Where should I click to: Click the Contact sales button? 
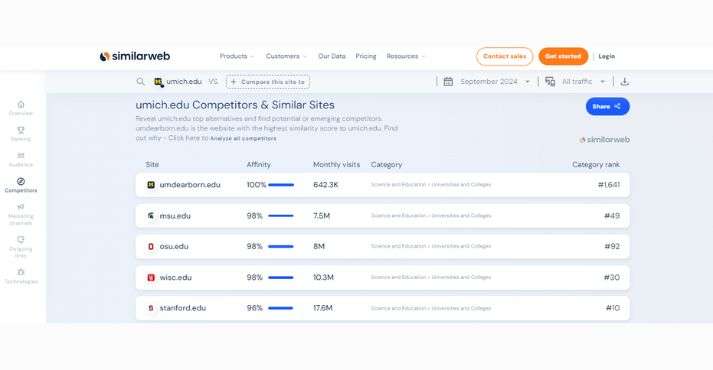[504, 56]
